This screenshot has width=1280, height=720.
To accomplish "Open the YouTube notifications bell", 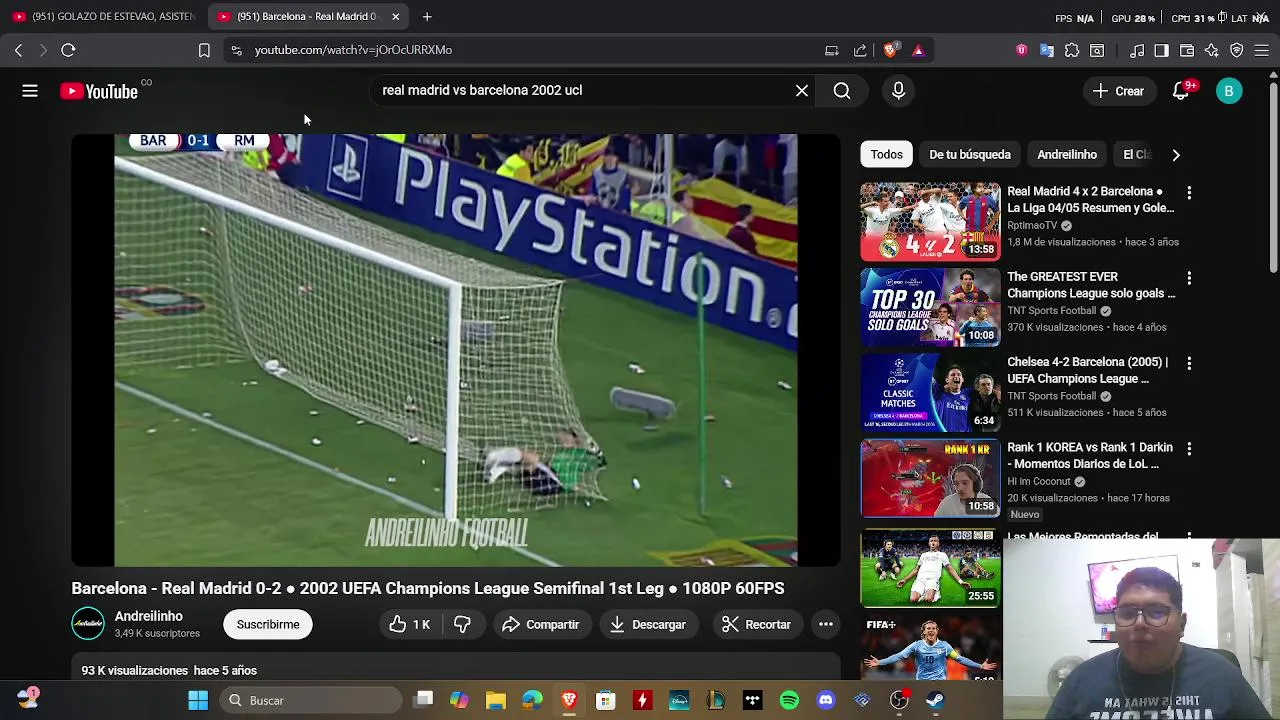I will coord(1181,91).
